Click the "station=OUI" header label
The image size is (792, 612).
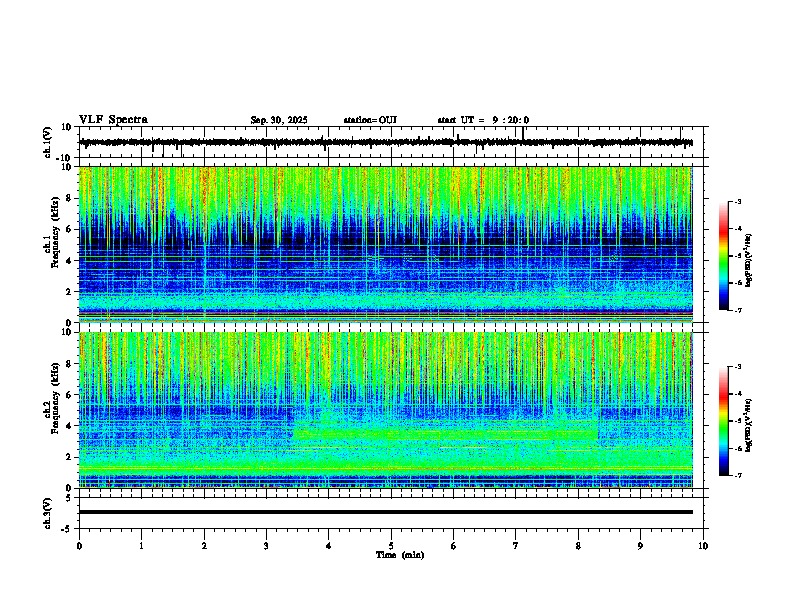pyautogui.click(x=370, y=120)
